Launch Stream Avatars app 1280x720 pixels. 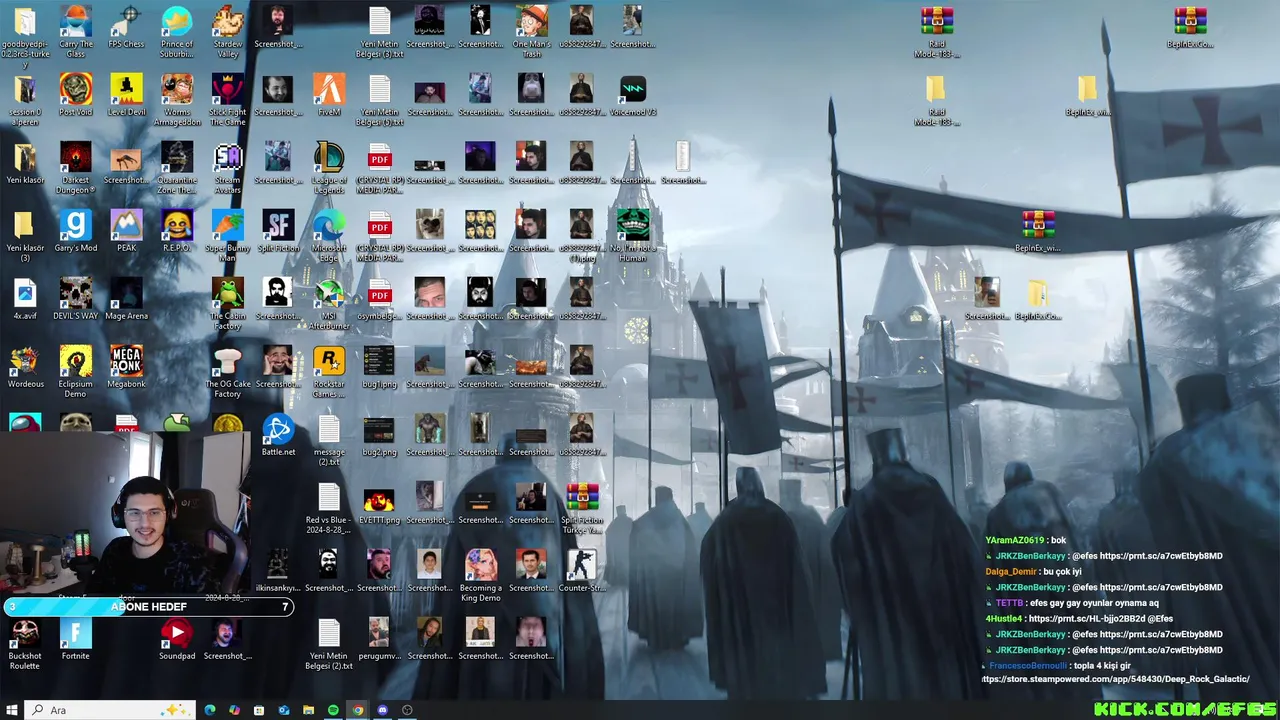click(228, 167)
